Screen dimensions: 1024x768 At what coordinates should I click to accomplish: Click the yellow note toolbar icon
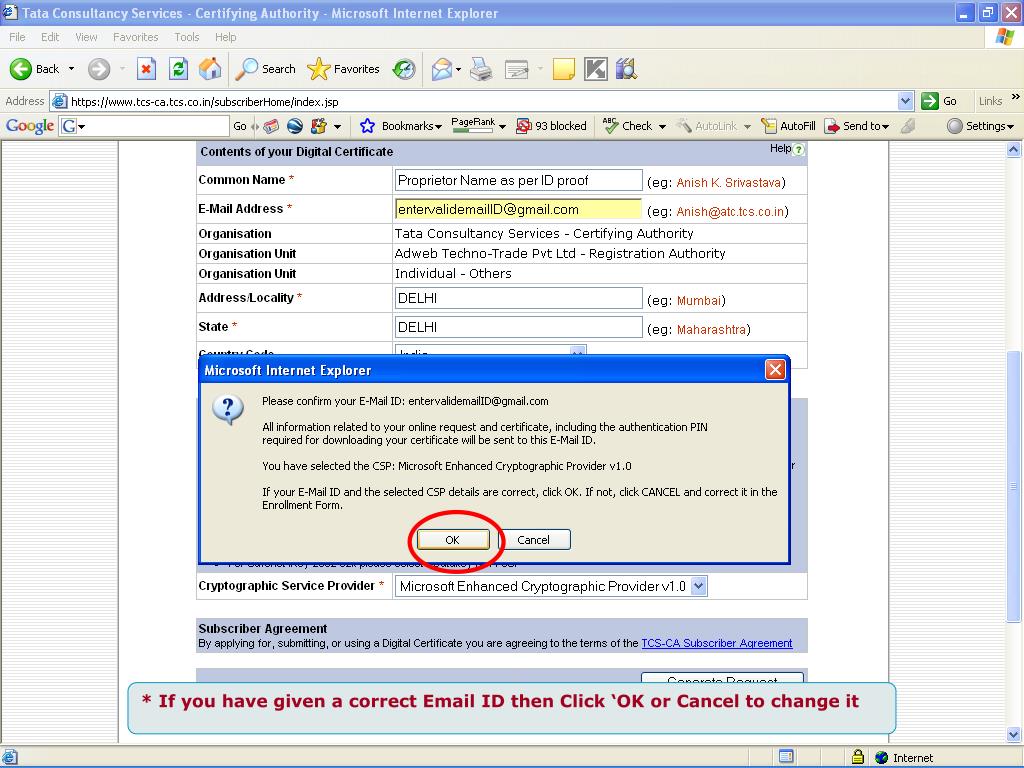click(x=564, y=69)
